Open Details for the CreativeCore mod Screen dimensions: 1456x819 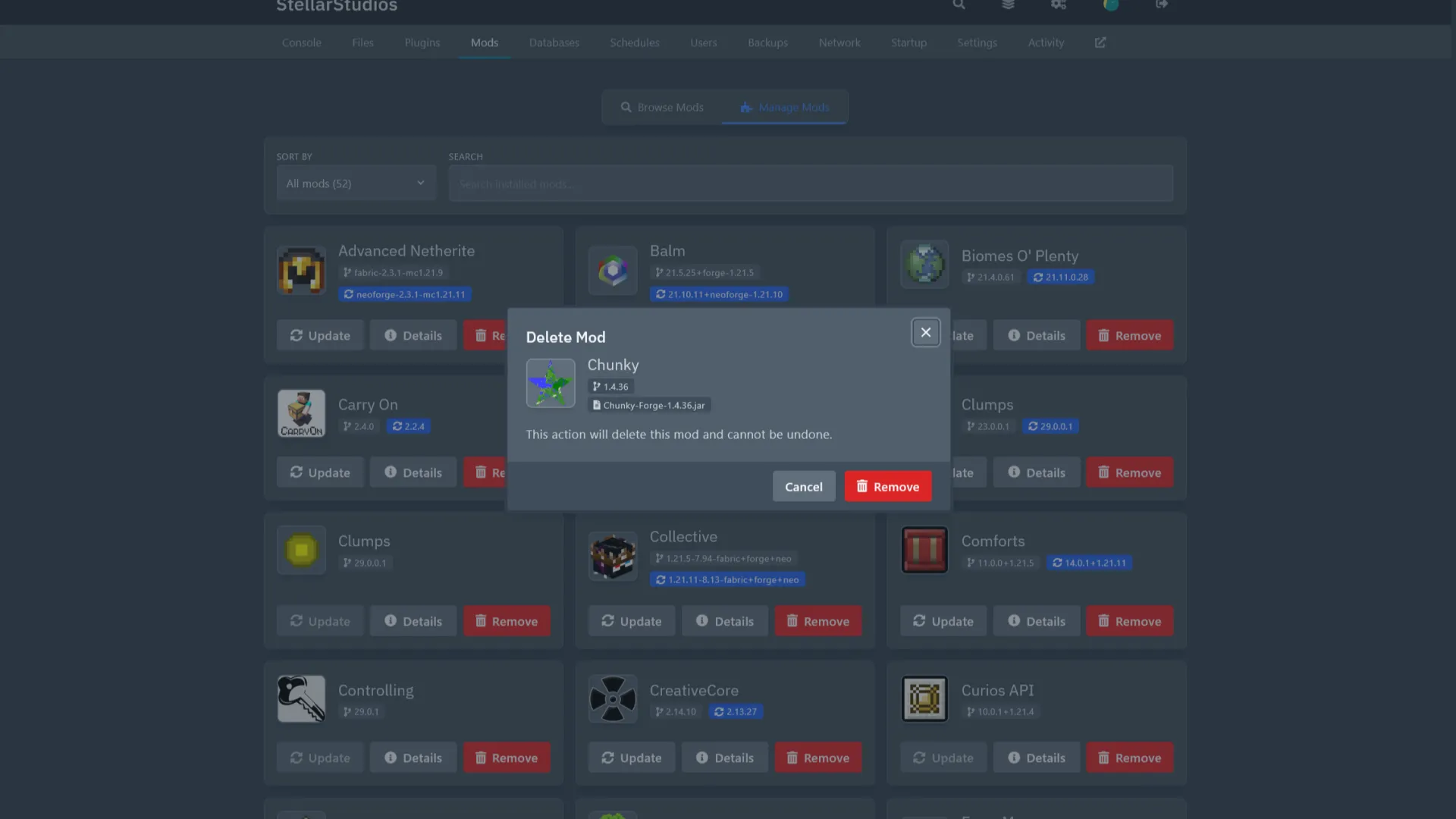coord(724,758)
